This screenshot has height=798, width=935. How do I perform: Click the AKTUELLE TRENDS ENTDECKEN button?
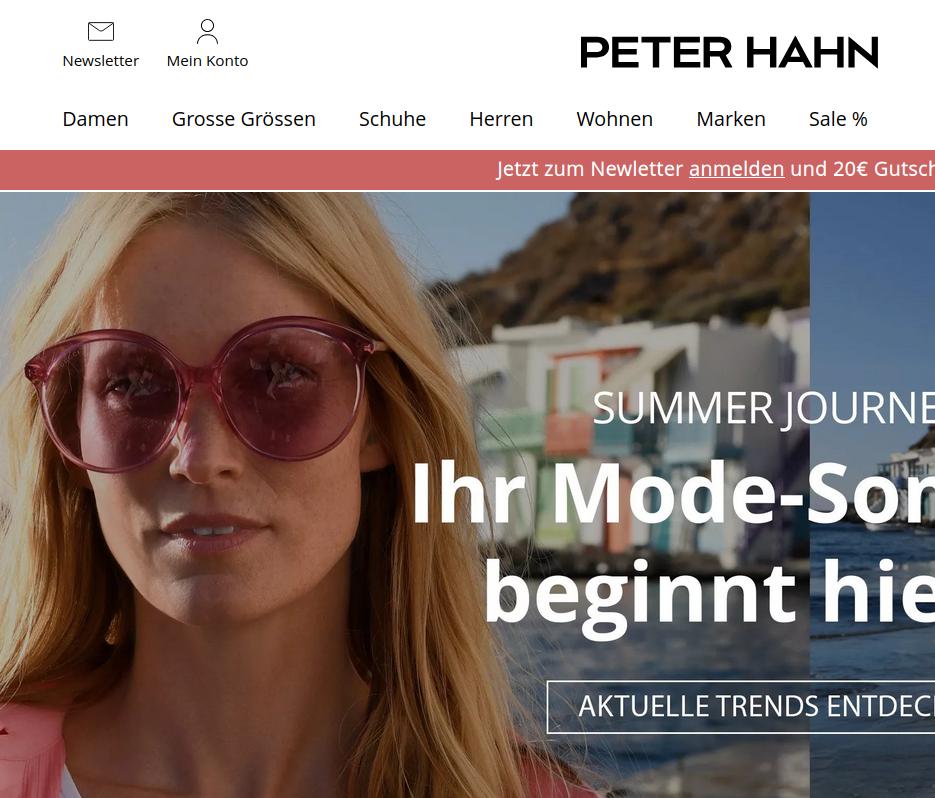coord(741,707)
